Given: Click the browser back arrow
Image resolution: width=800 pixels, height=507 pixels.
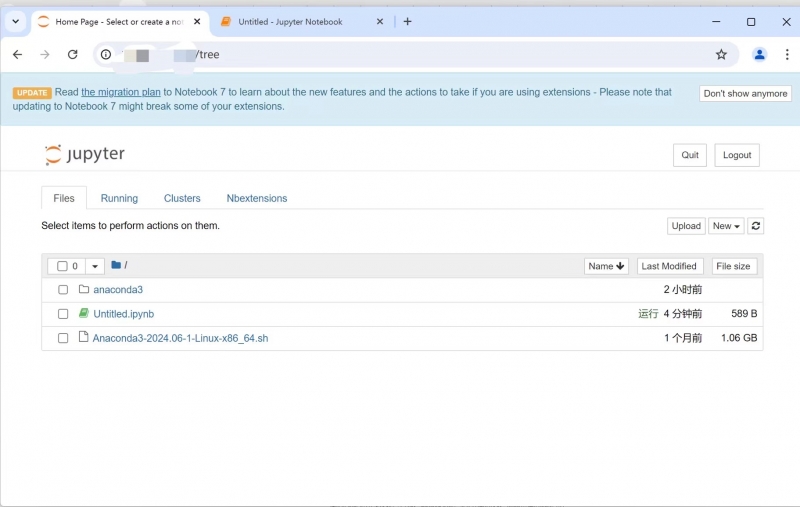Looking at the screenshot, I should tap(17, 55).
